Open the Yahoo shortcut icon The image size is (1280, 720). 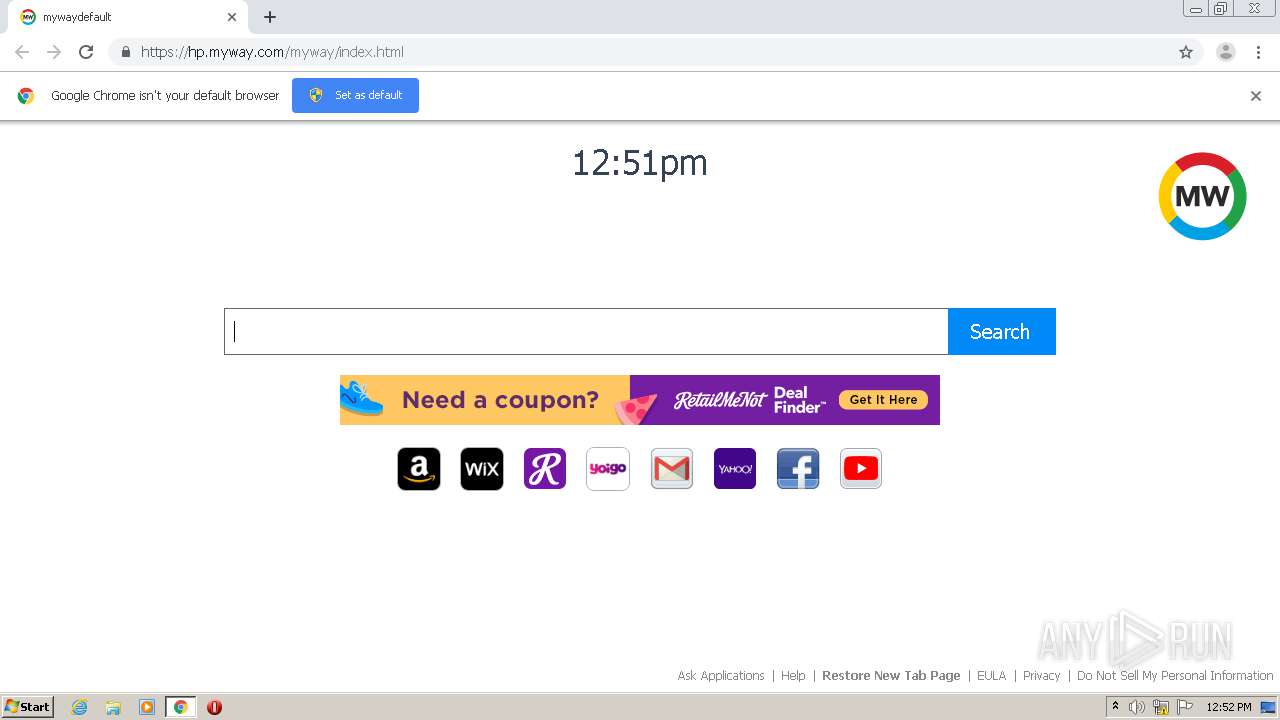pos(735,469)
